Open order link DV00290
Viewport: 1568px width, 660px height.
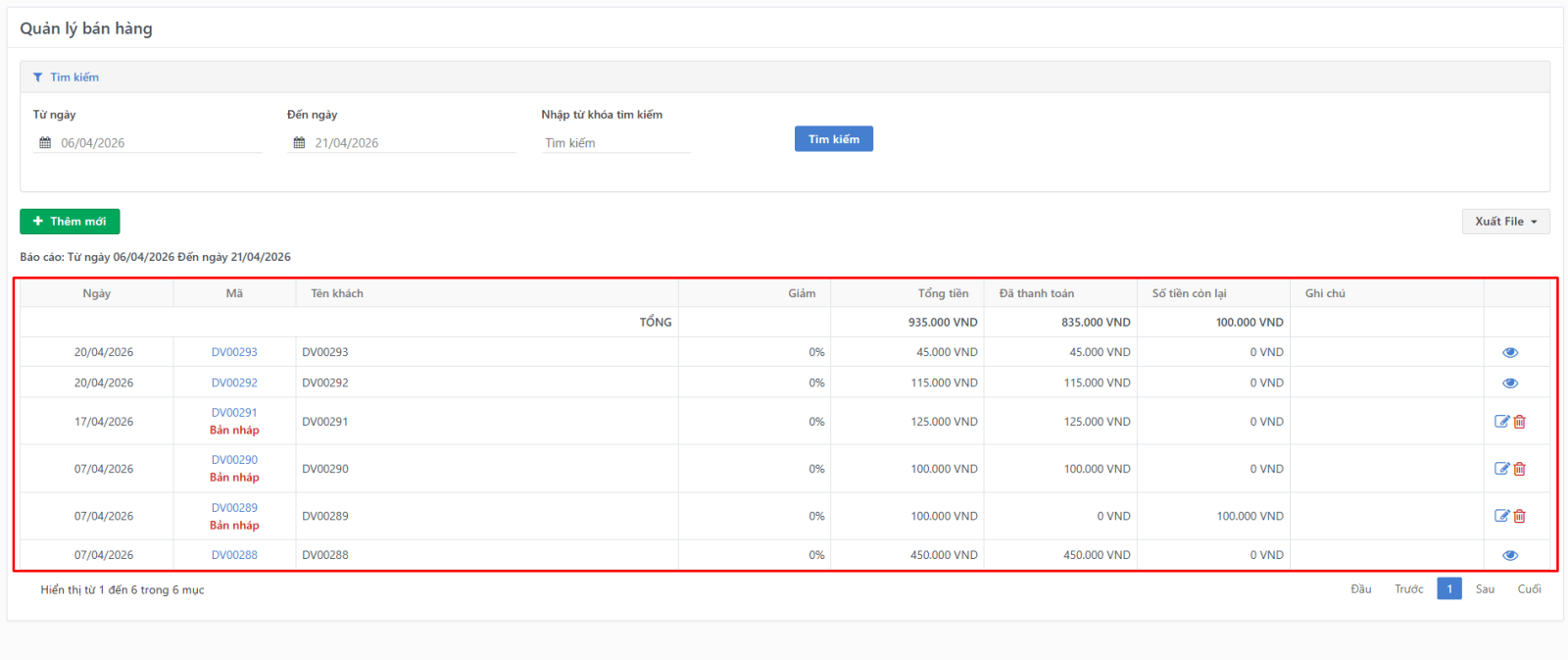[x=234, y=460]
